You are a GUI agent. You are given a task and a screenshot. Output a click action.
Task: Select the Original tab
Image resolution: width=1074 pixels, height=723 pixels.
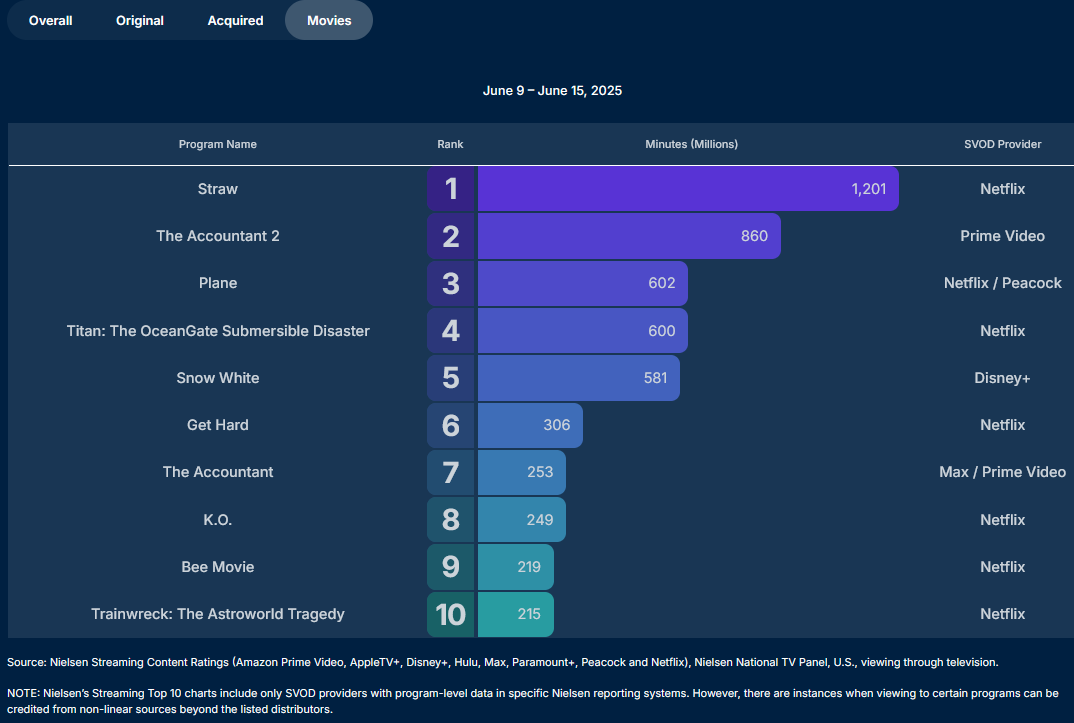[140, 20]
